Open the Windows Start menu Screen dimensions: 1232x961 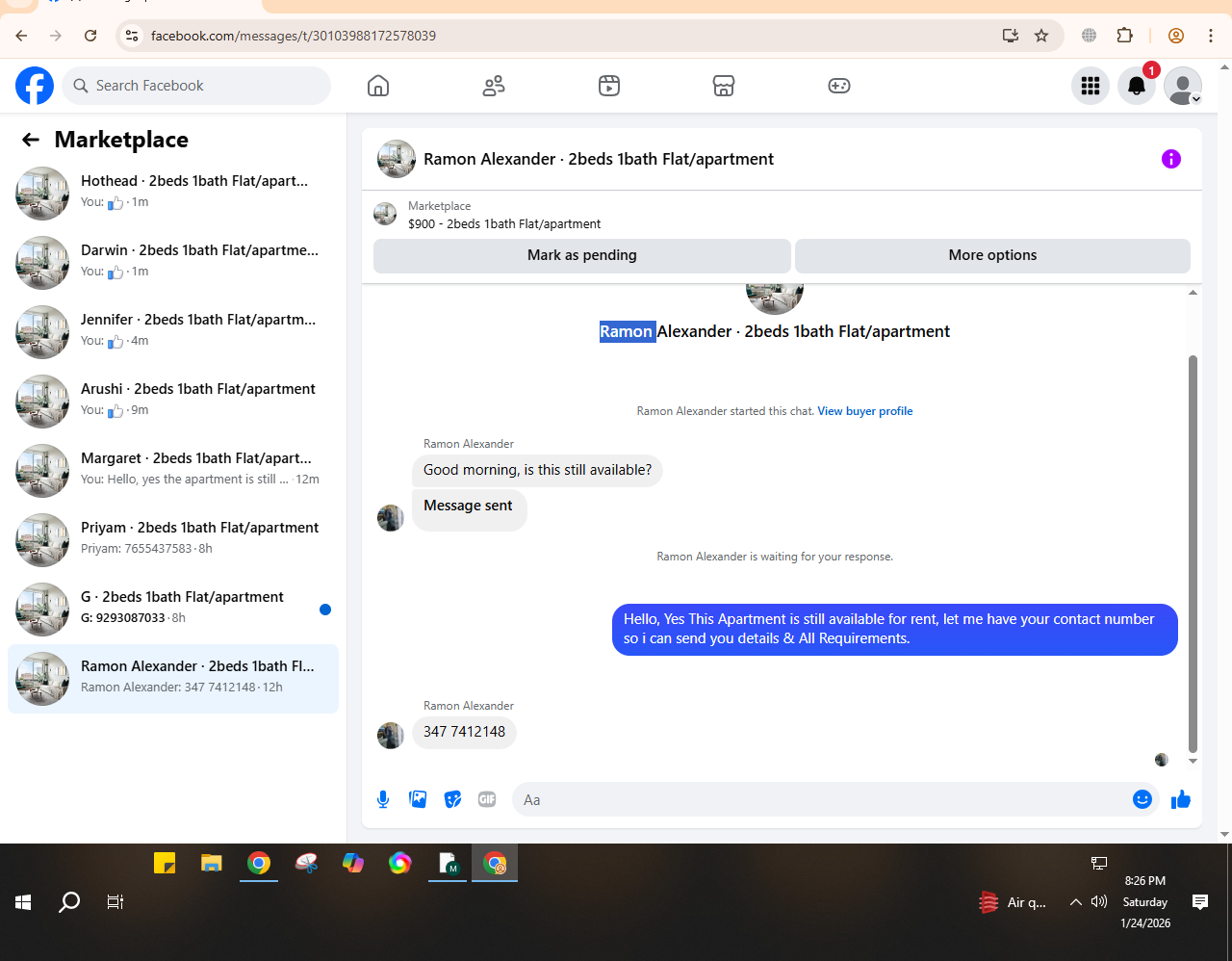[24, 902]
